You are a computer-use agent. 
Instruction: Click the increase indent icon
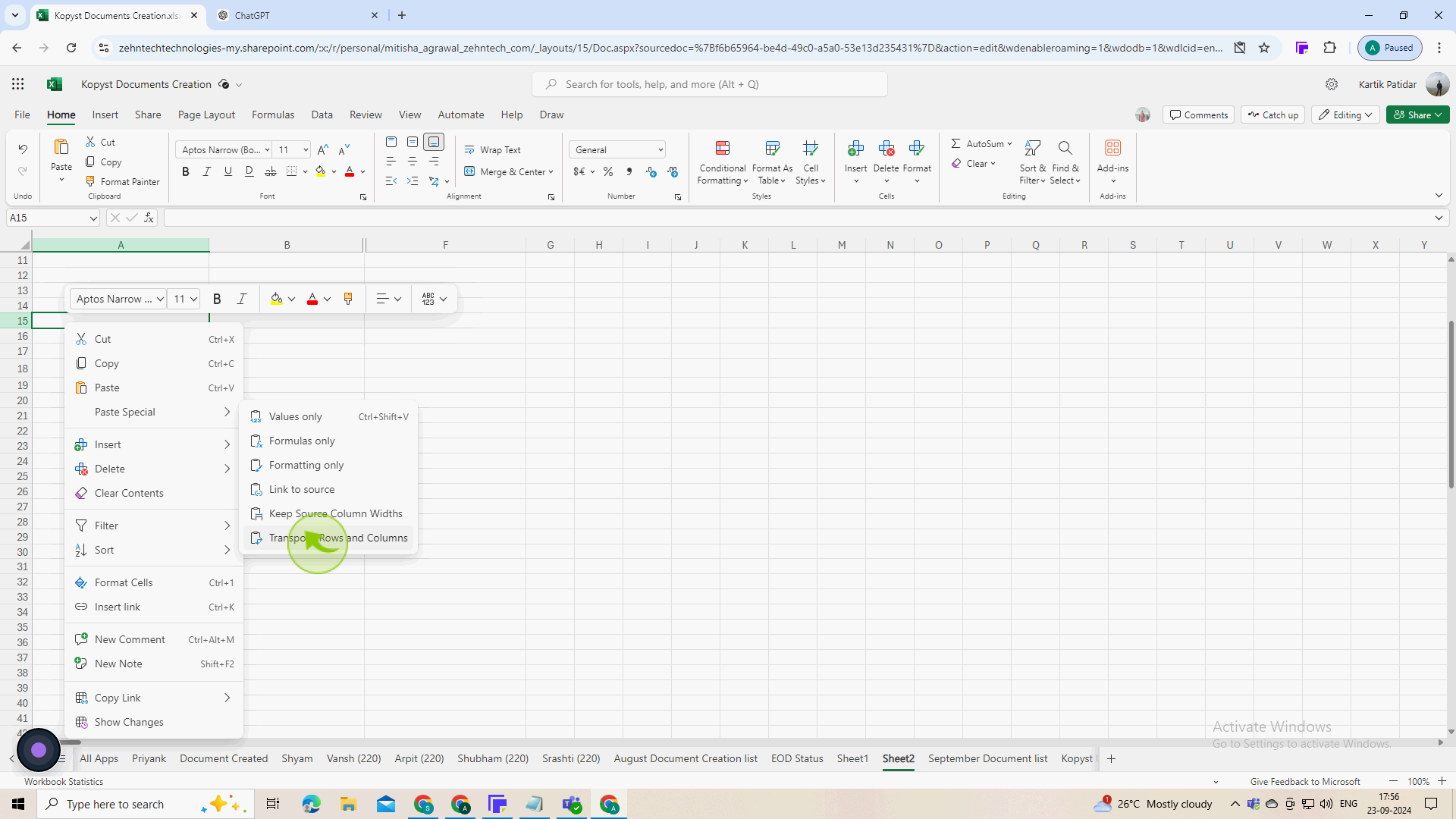413,181
